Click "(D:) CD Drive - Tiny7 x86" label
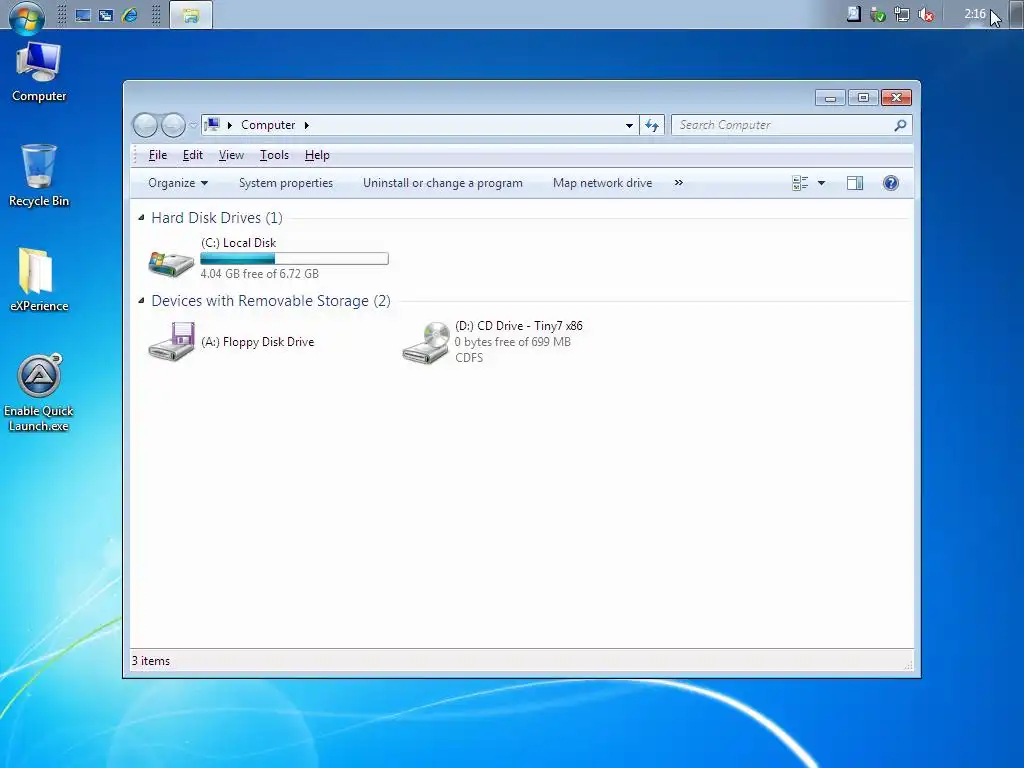 [519, 325]
